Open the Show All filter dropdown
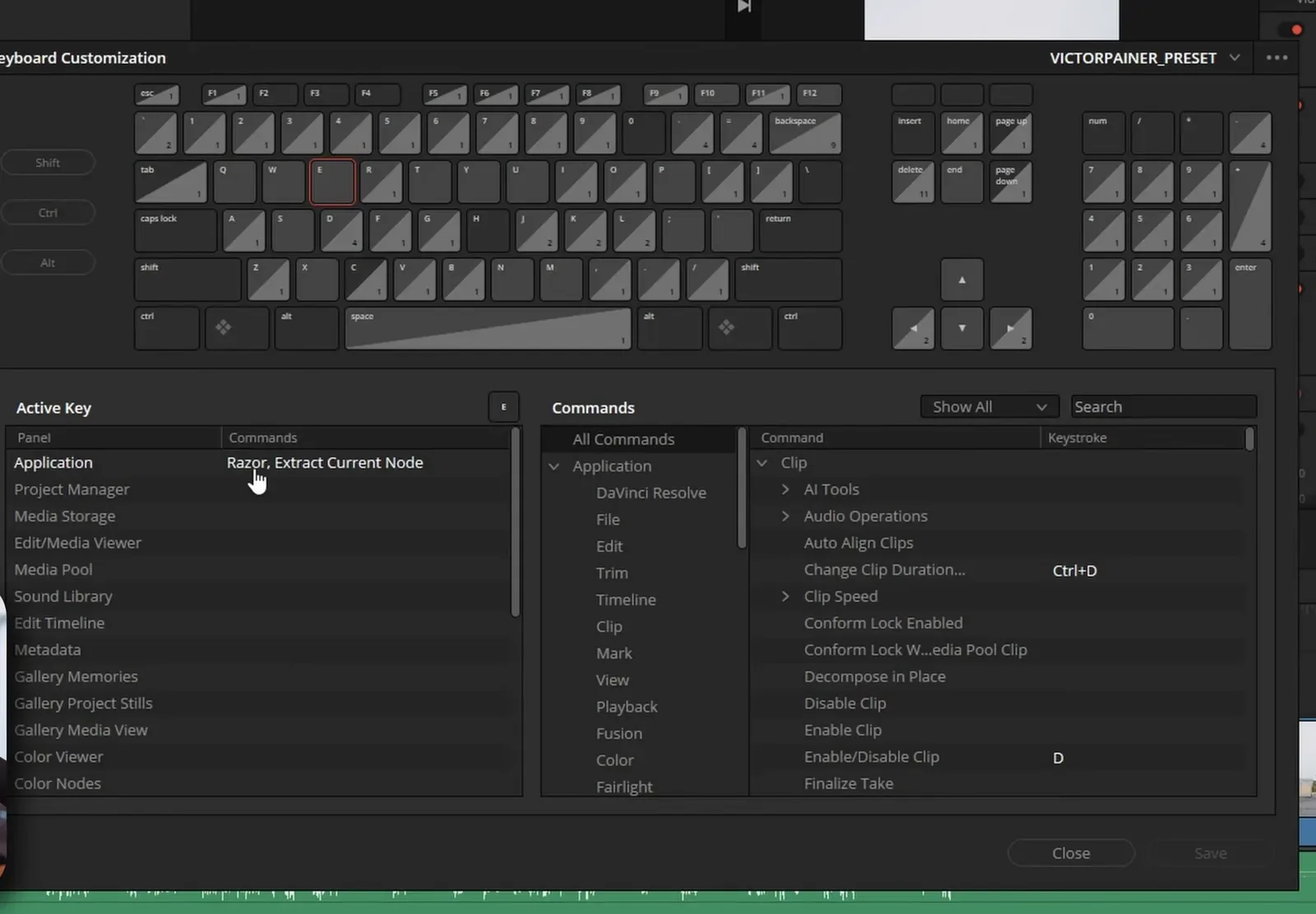 (x=989, y=406)
